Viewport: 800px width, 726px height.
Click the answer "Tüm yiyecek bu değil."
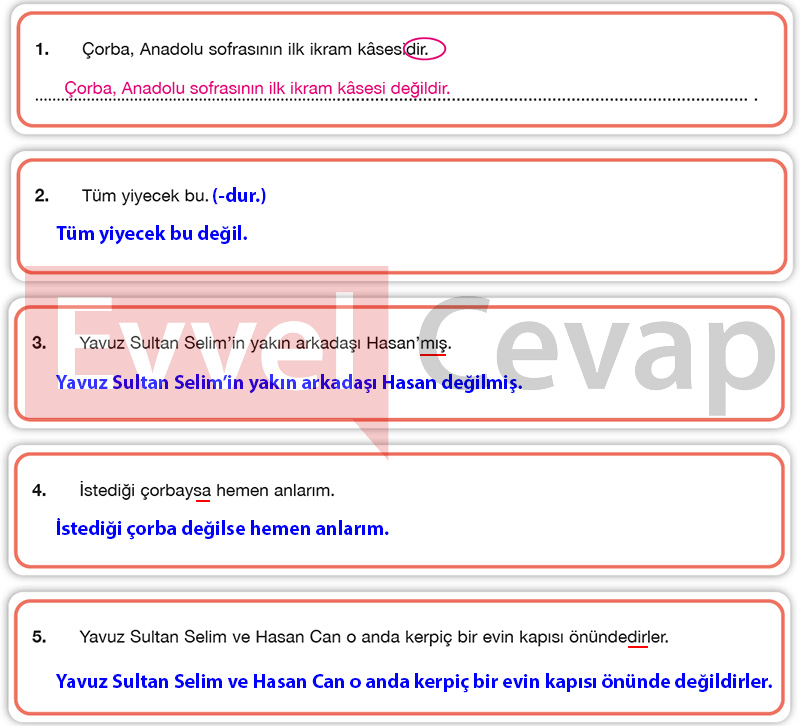coord(152,234)
